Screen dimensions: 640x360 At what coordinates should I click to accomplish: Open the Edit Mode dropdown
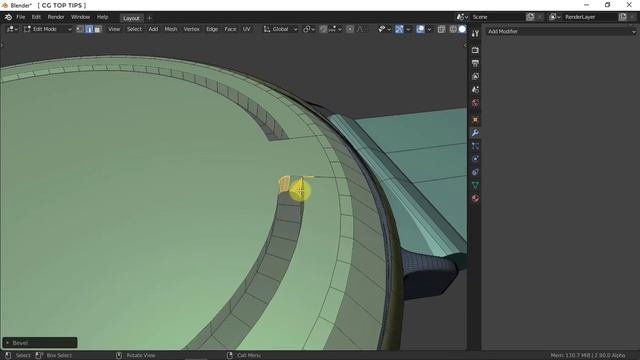click(48, 29)
